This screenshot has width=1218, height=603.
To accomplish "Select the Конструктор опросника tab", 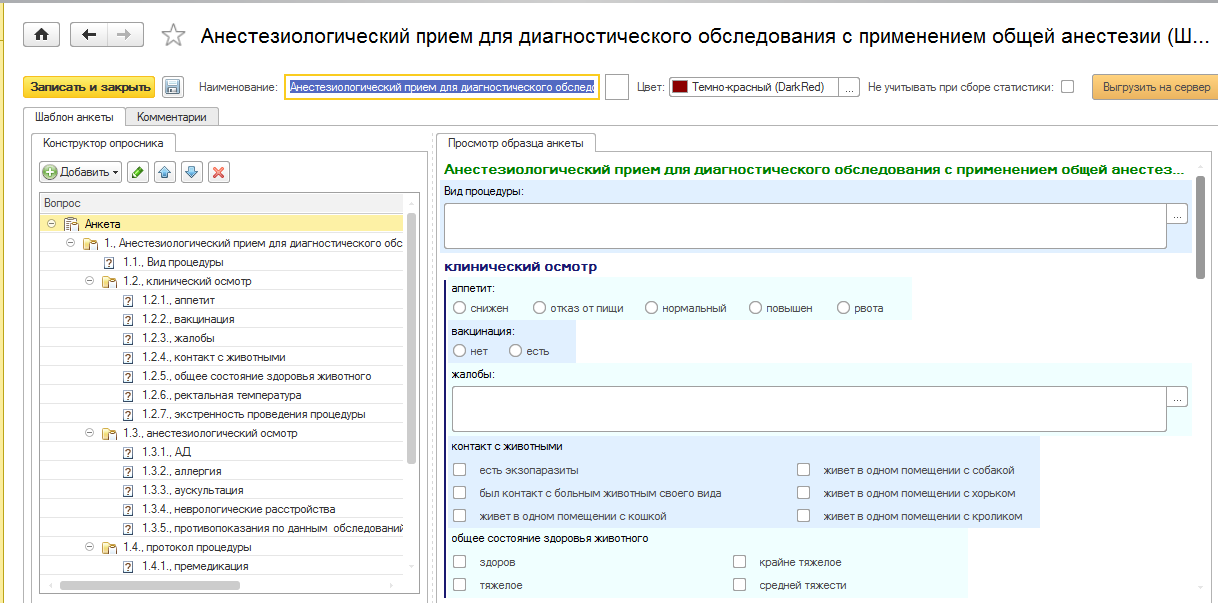I will point(104,143).
